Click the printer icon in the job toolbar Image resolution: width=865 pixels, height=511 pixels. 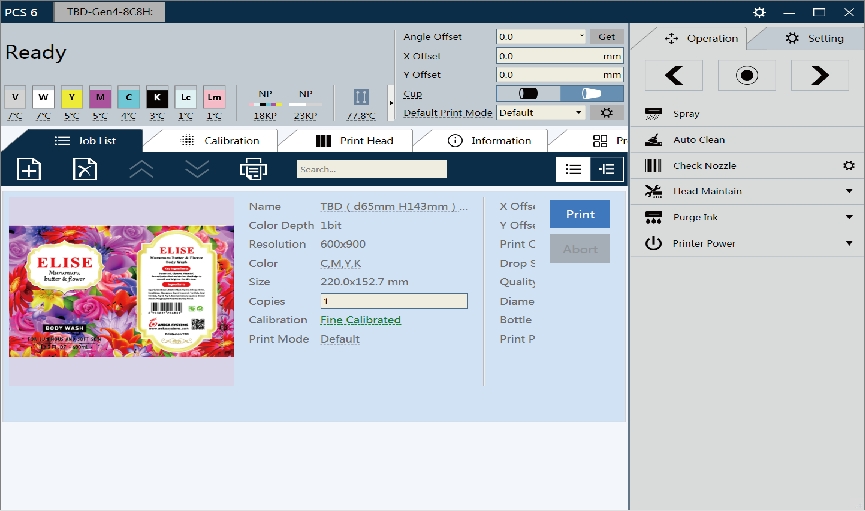(253, 169)
